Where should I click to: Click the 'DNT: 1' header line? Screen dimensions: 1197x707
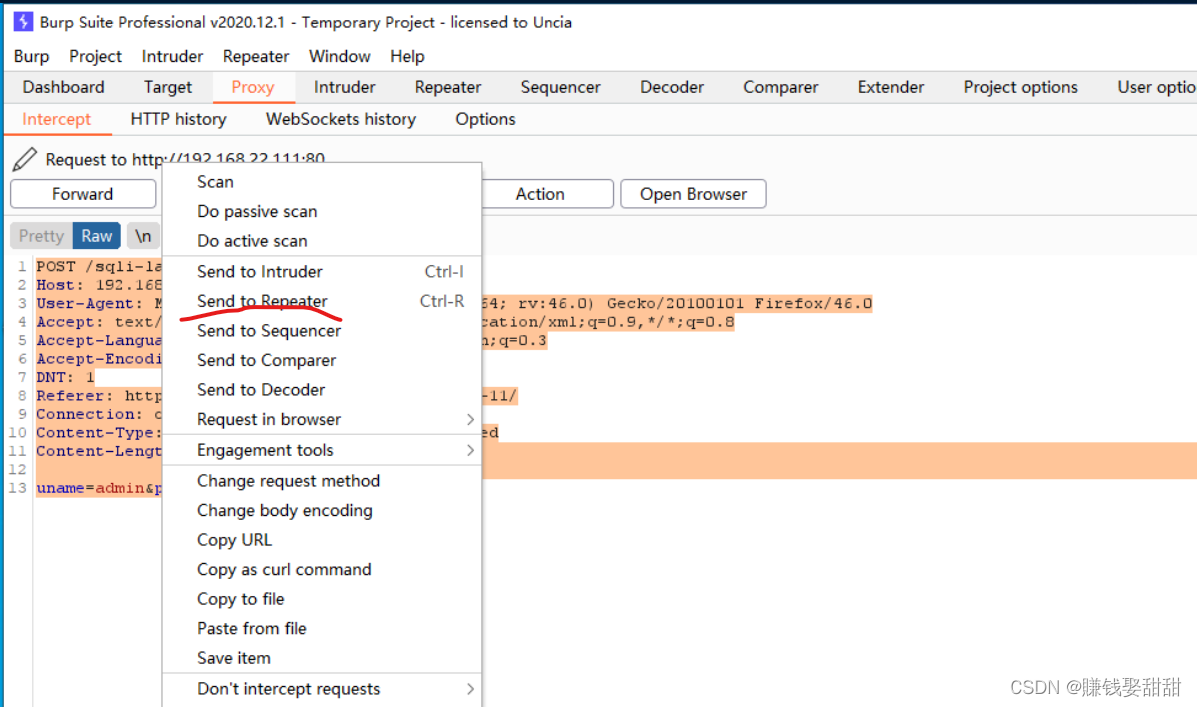coord(66,377)
